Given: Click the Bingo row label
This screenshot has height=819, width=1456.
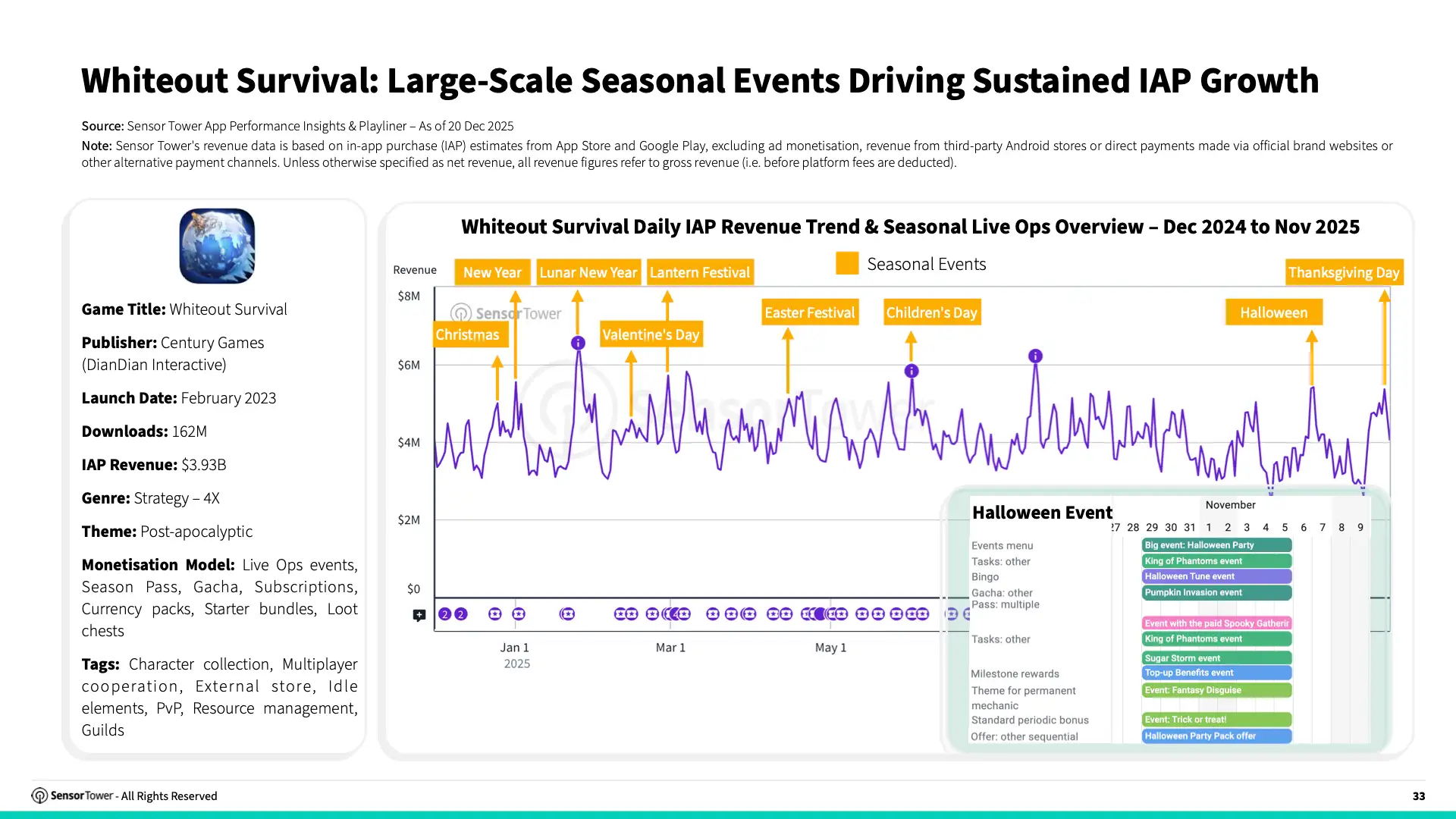Looking at the screenshot, I should pyautogui.click(x=985, y=577).
